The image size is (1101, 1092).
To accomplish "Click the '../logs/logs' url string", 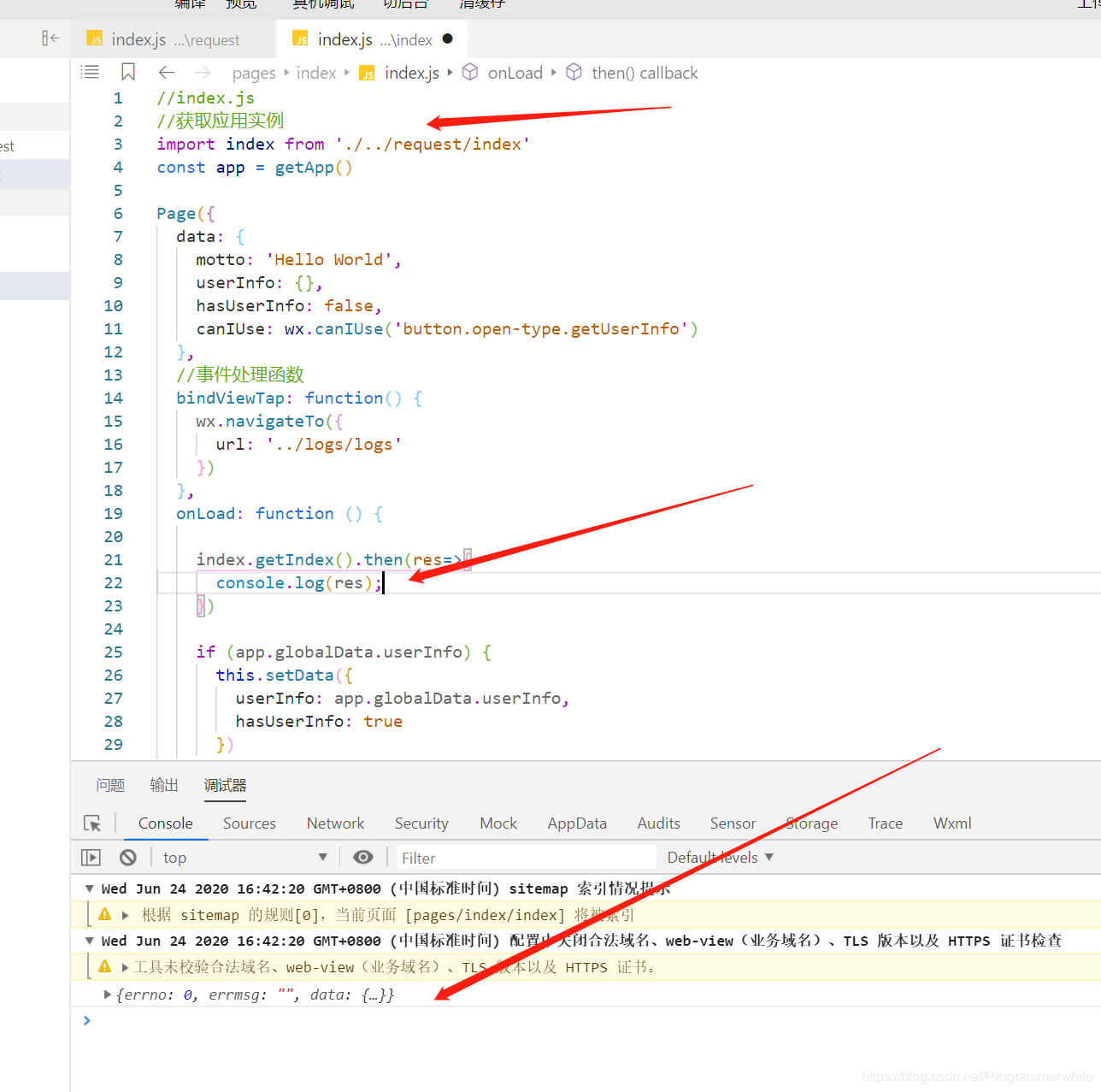I will coord(333,445).
